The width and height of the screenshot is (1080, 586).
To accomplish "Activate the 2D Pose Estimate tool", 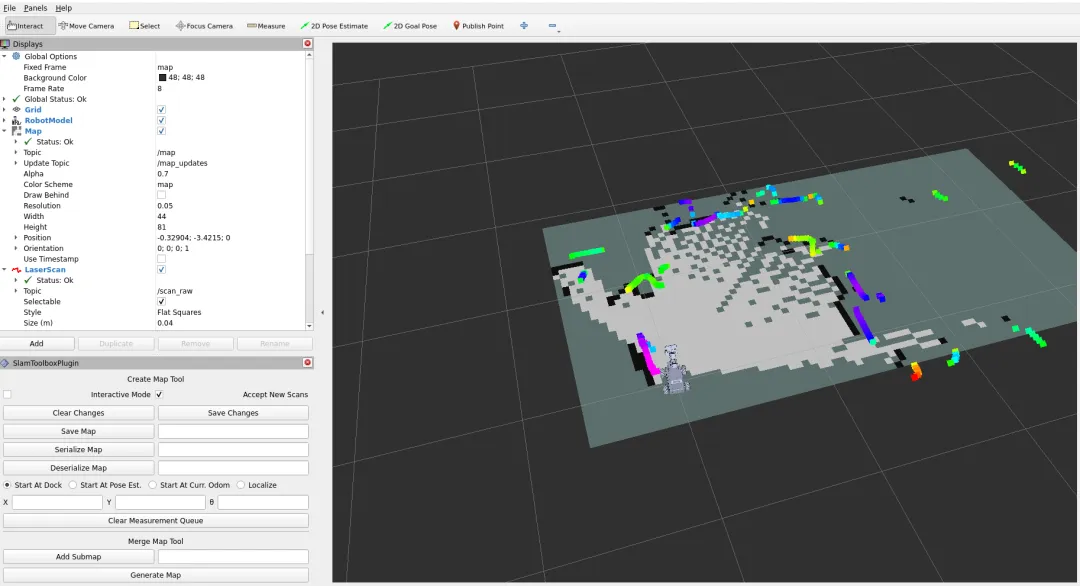I will point(334,26).
